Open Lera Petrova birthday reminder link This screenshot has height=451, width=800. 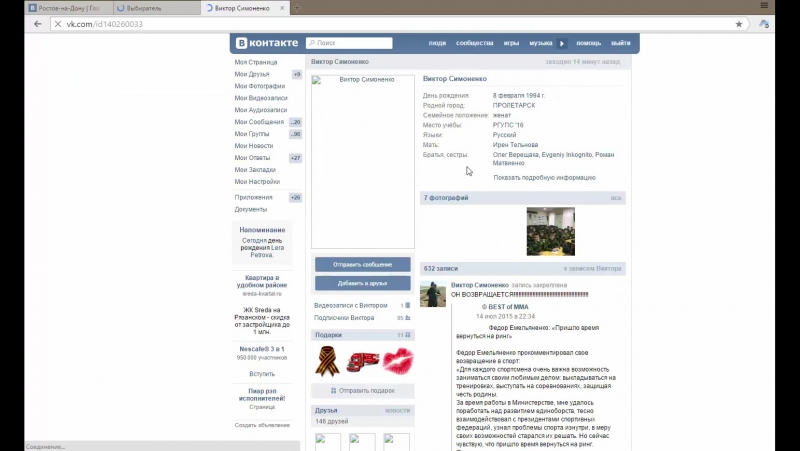pyautogui.click(x=267, y=251)
